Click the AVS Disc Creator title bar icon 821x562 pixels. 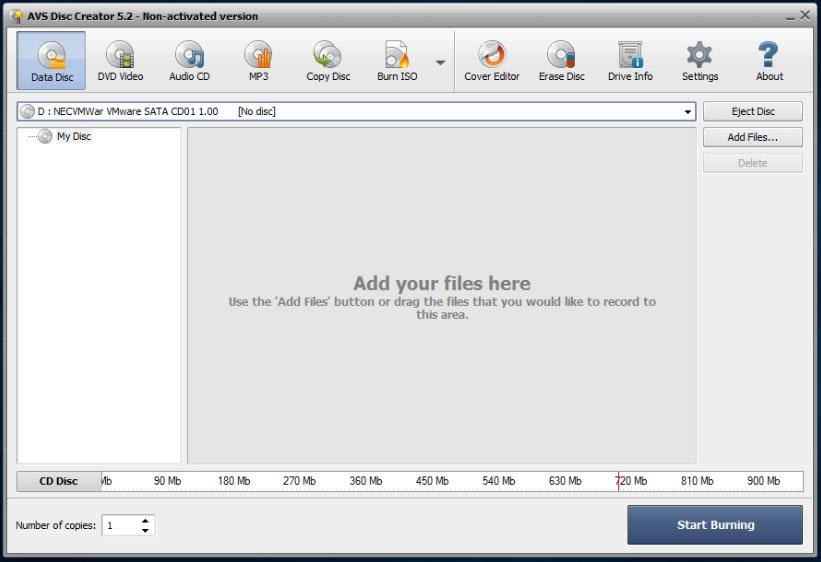click(17, 16)
